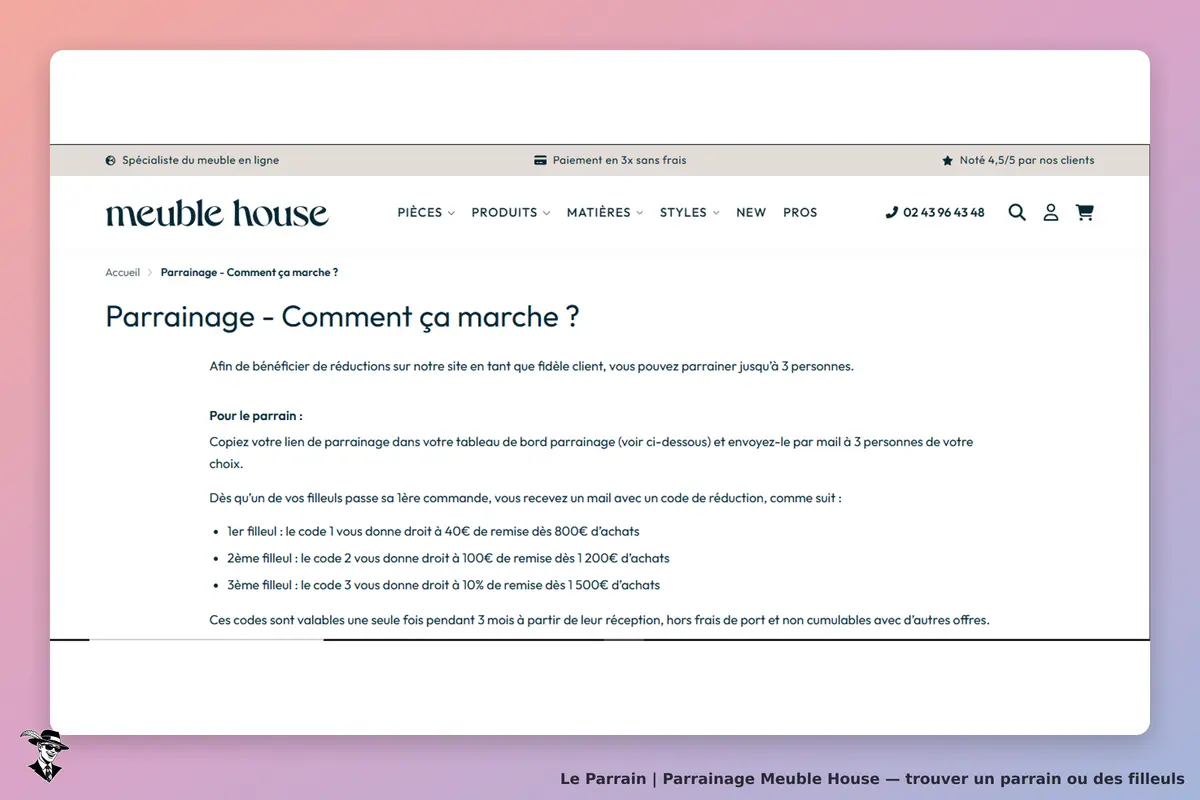Click the Le Parrain mascot logo

[44, 755]
